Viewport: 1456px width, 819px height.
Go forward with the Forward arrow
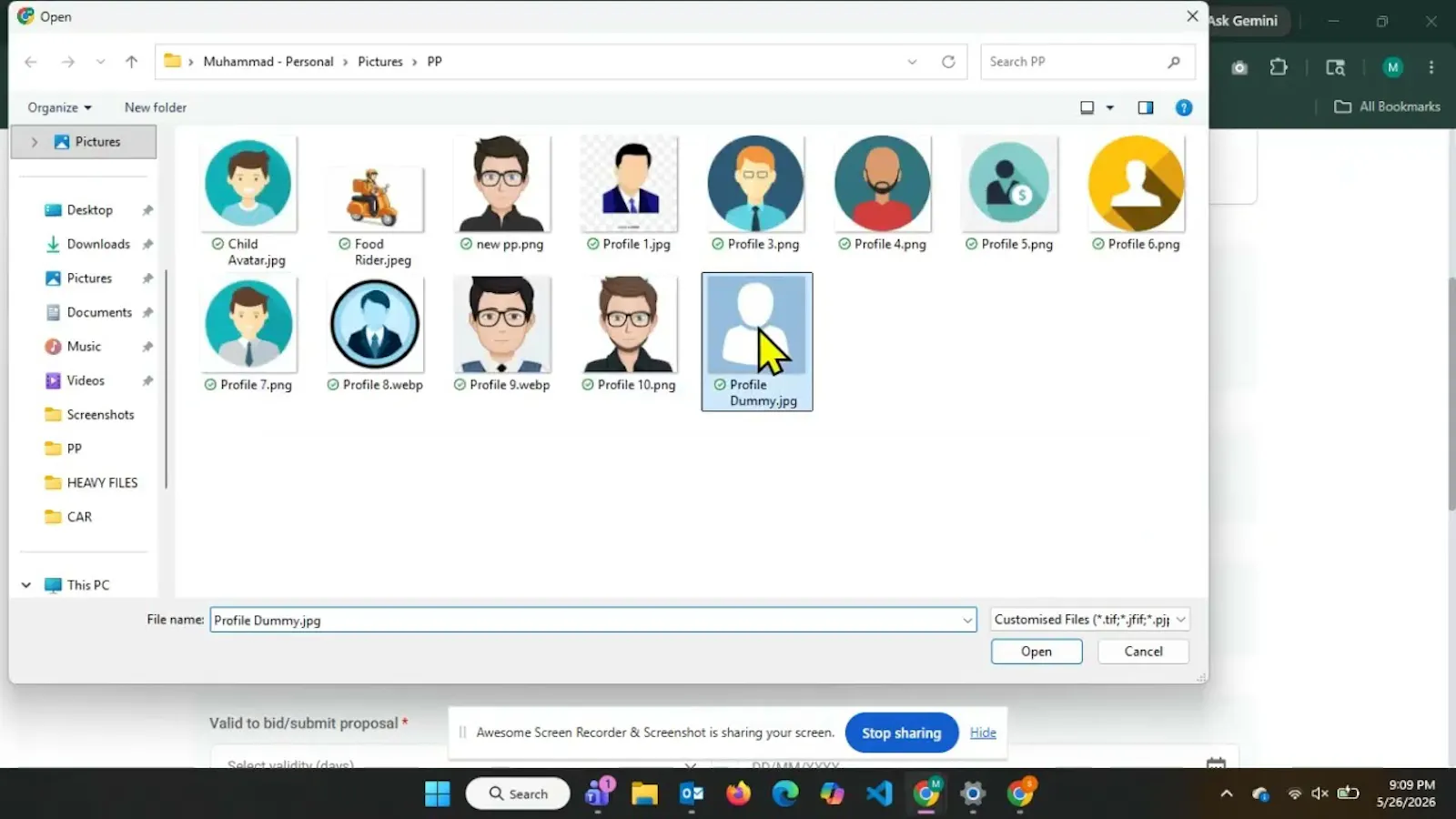point(67,62)
